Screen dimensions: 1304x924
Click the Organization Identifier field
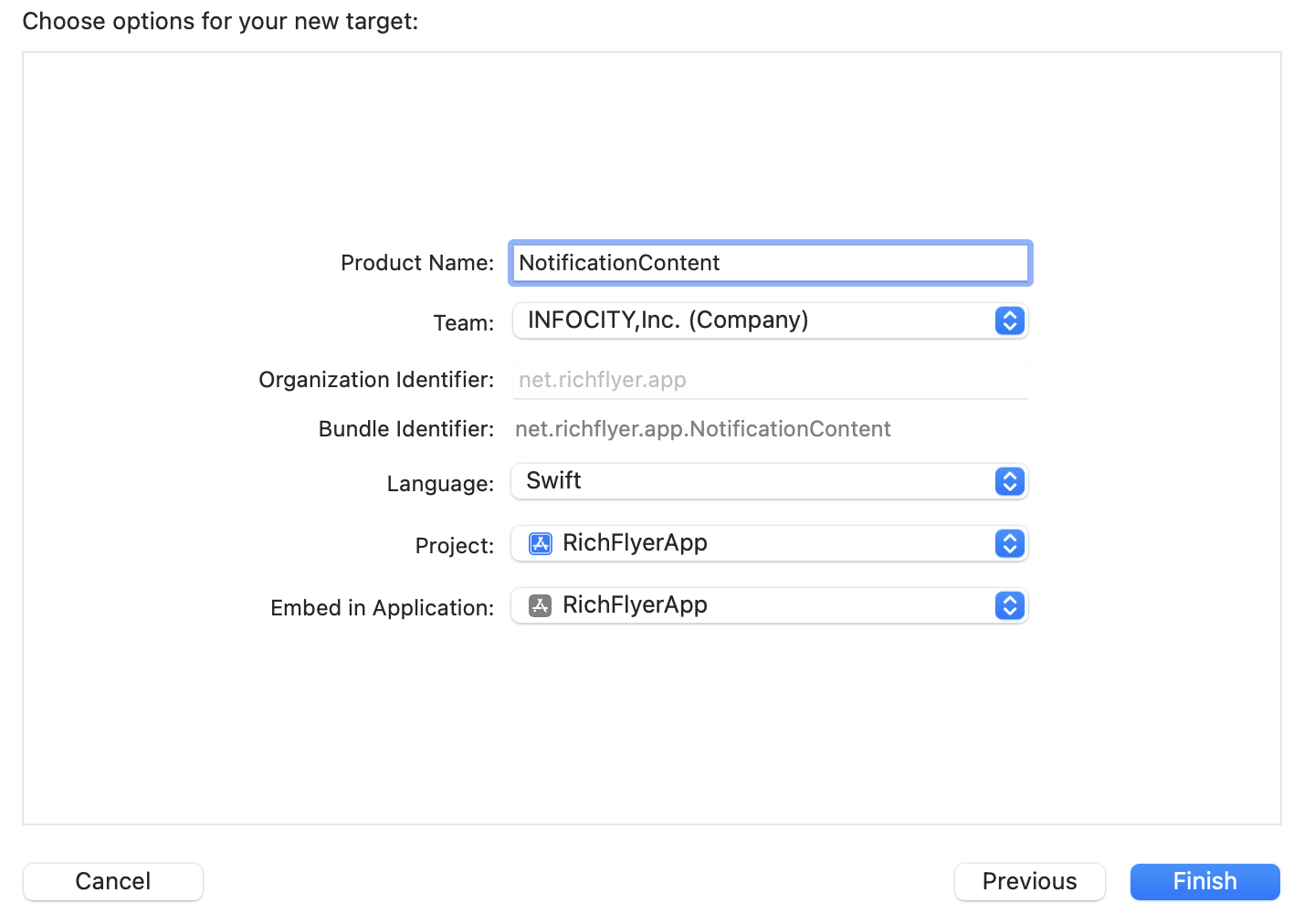click(770, 380)
